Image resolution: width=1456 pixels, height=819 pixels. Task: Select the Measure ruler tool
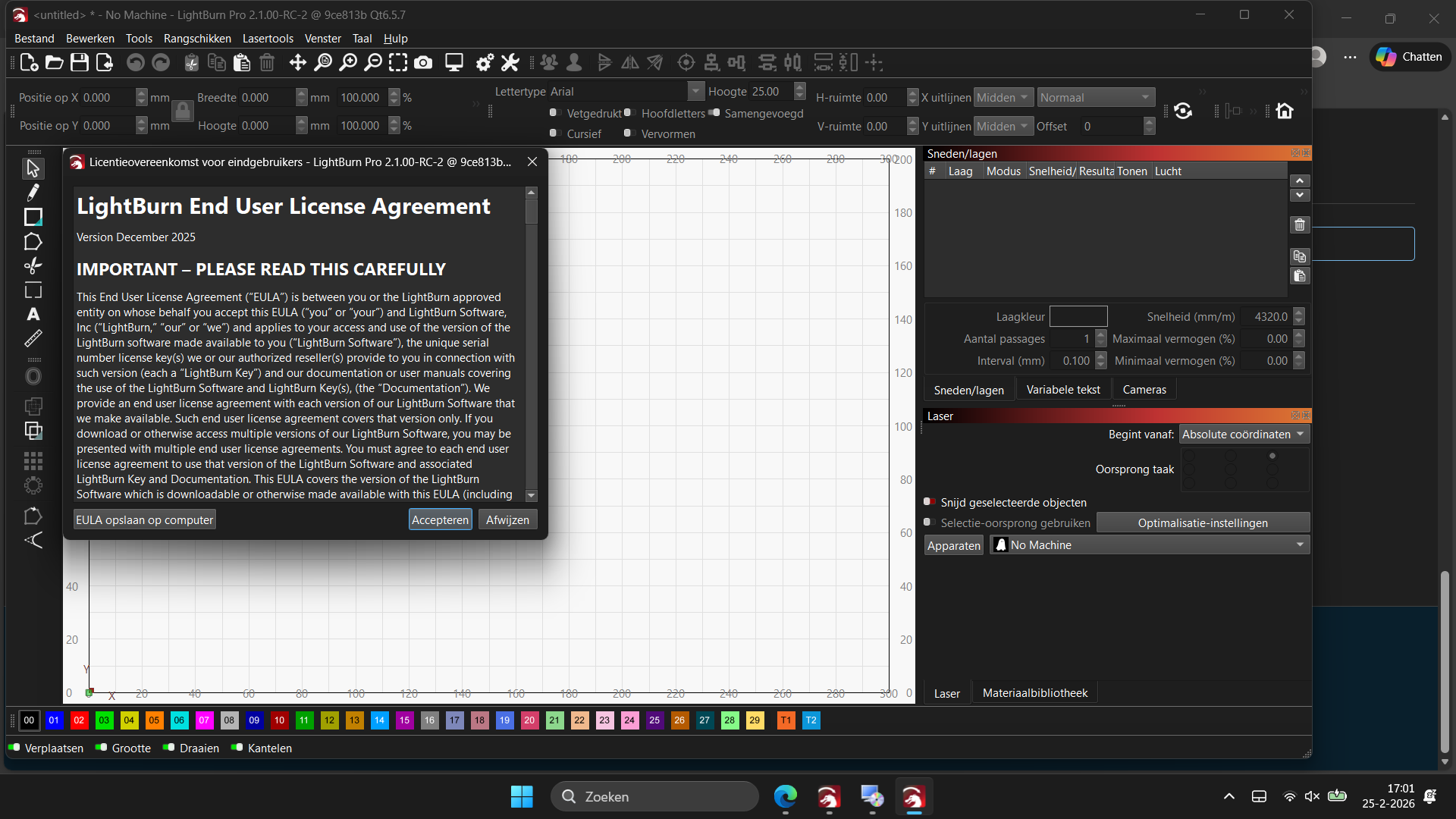click(33, 338)
